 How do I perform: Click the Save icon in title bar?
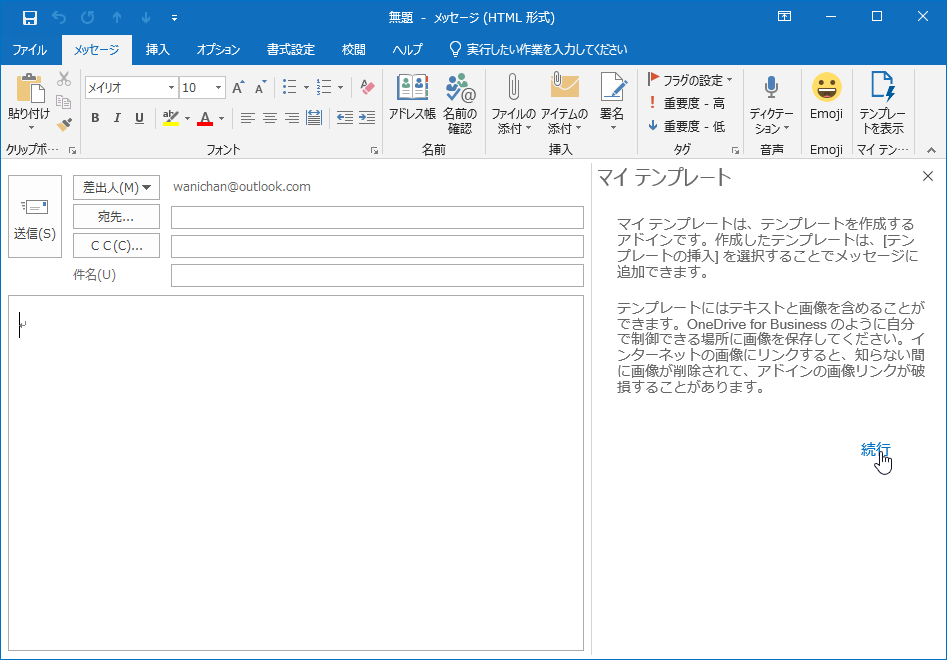(30, 18)
